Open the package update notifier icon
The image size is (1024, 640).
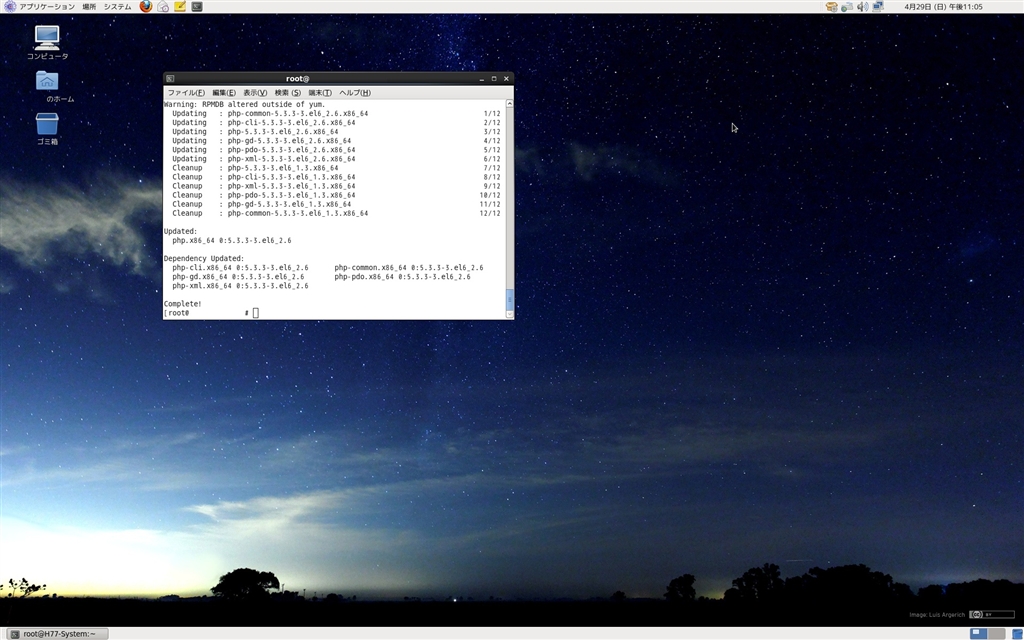tap(832, 6)
